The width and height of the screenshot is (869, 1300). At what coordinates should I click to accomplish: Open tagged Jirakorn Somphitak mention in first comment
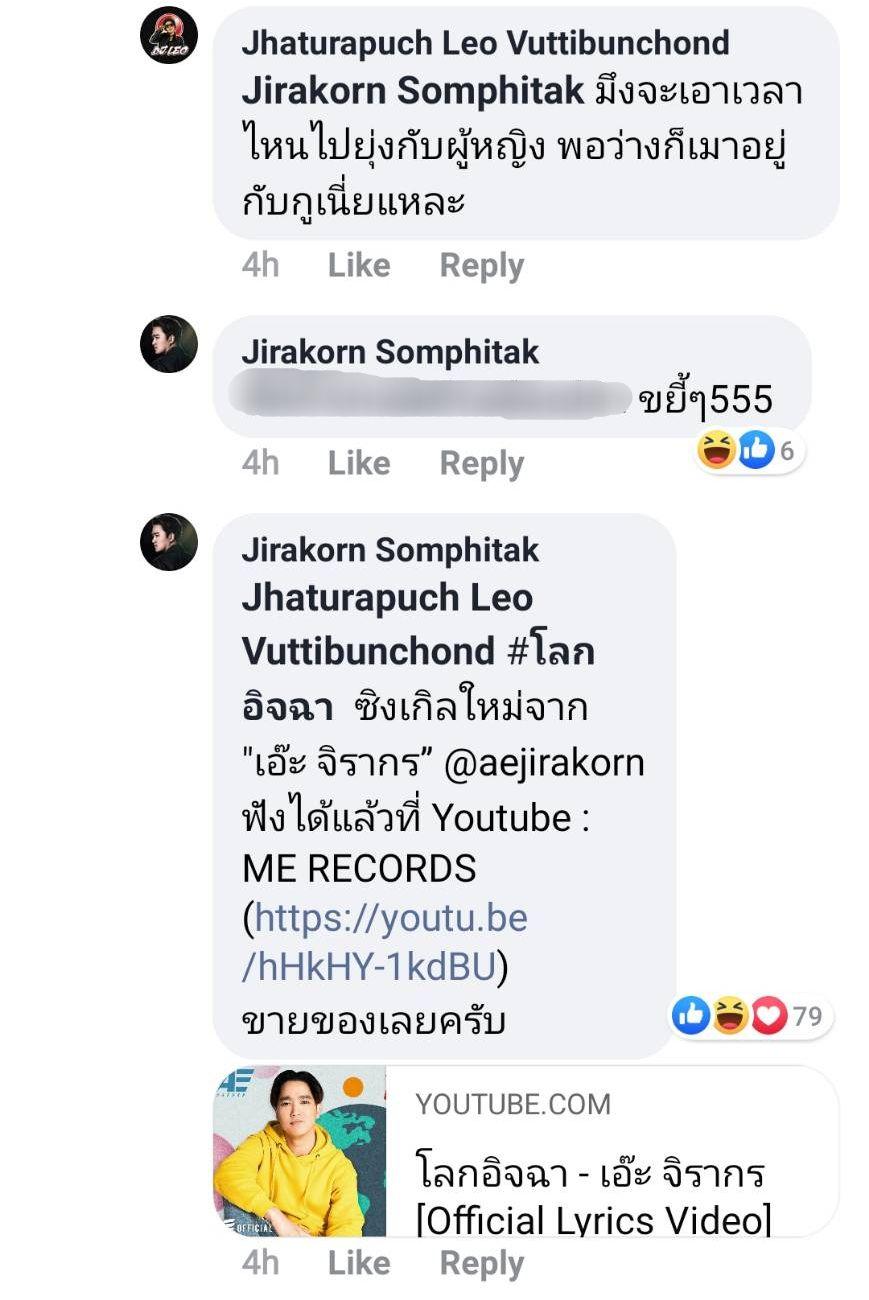[x=413, y=91]
